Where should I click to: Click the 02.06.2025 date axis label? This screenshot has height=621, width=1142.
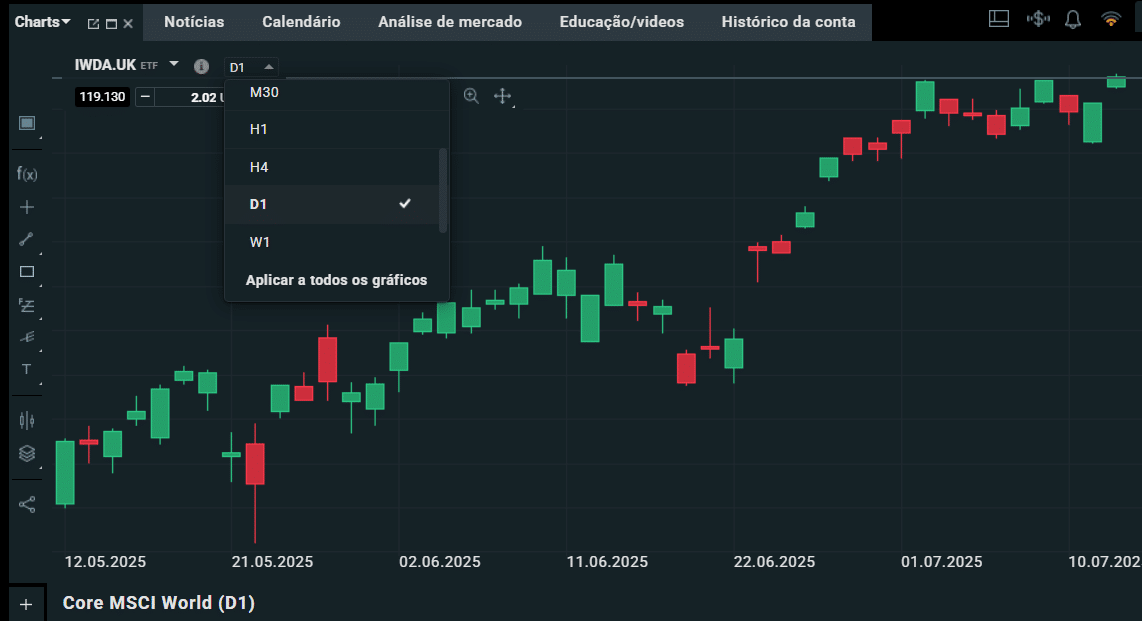440,562
